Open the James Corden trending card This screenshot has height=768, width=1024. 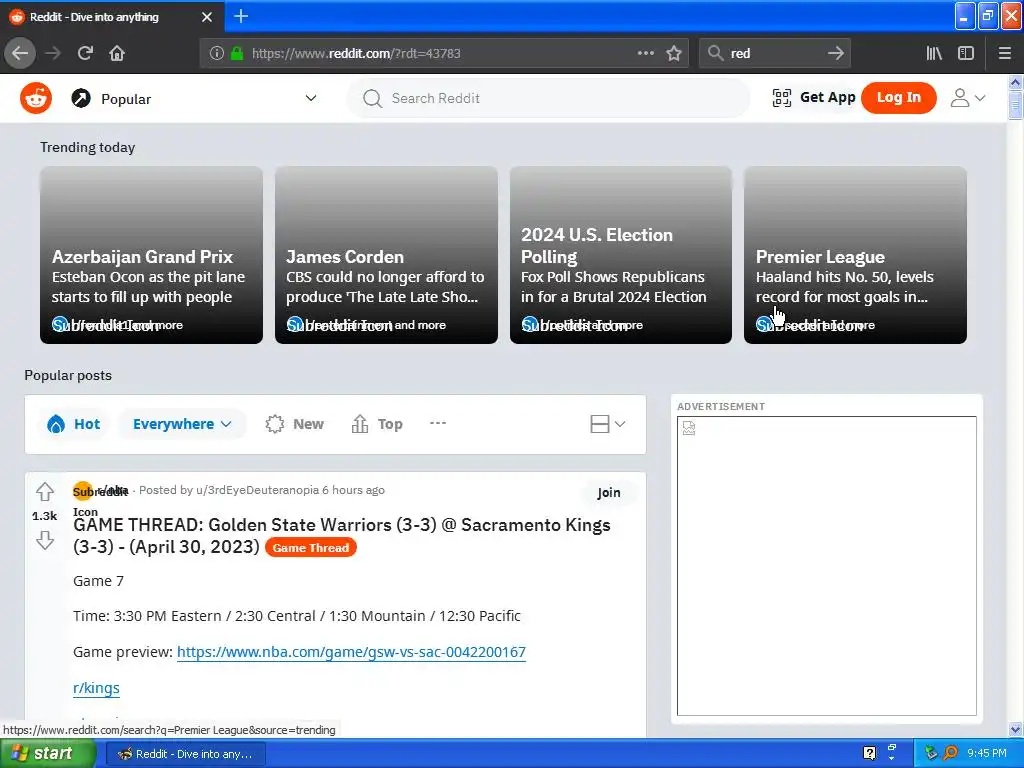tap(386, 255)
